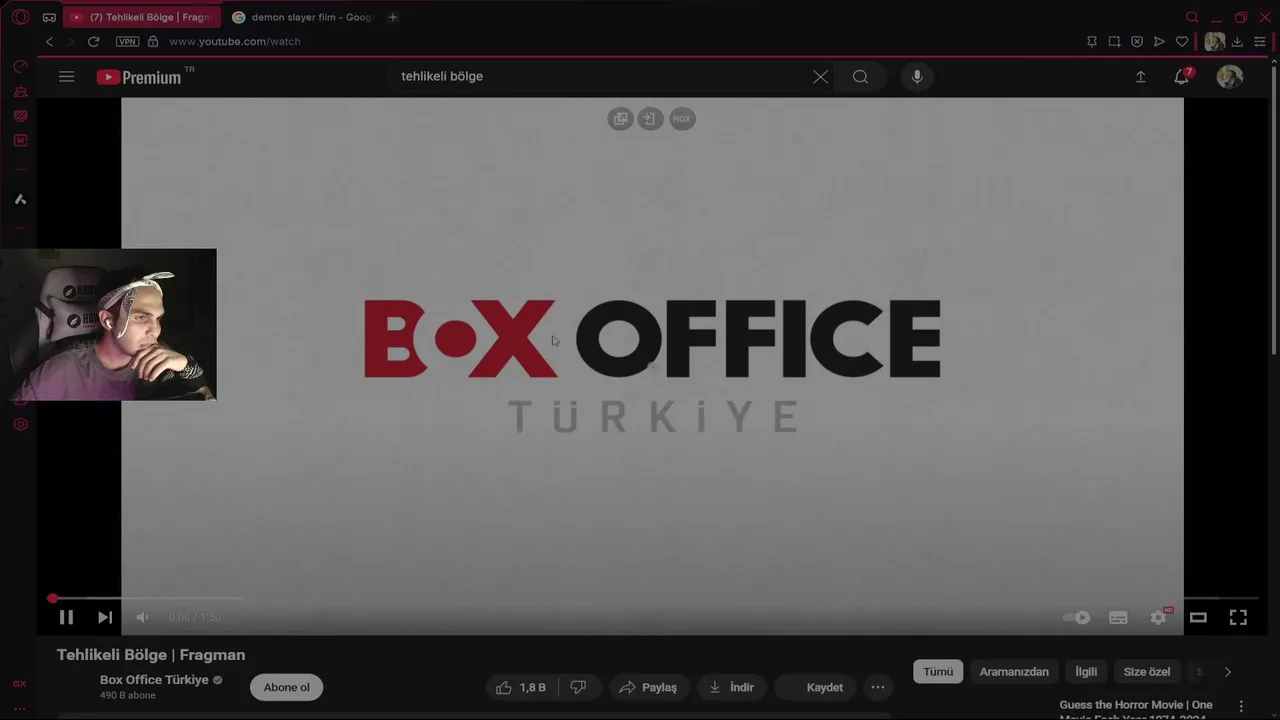
Task: Click the second video overlay icon with arrow
Action: coord(650,119)
